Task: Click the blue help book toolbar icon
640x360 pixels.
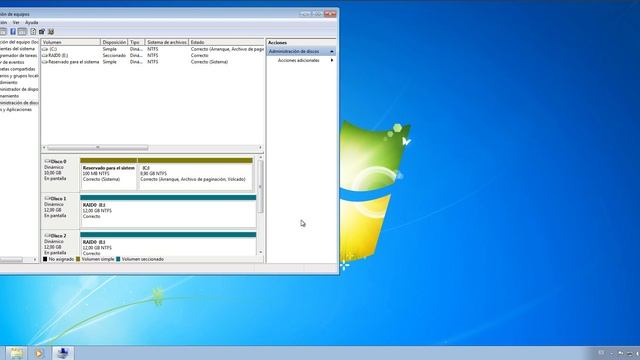Action: [x=13, y=31]
